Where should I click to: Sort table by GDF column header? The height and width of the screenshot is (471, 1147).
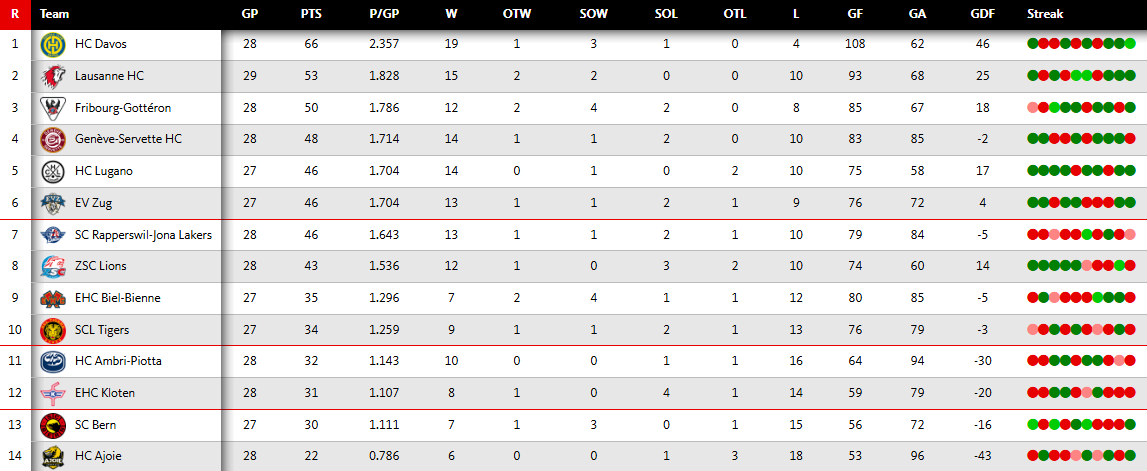[982, 14]
